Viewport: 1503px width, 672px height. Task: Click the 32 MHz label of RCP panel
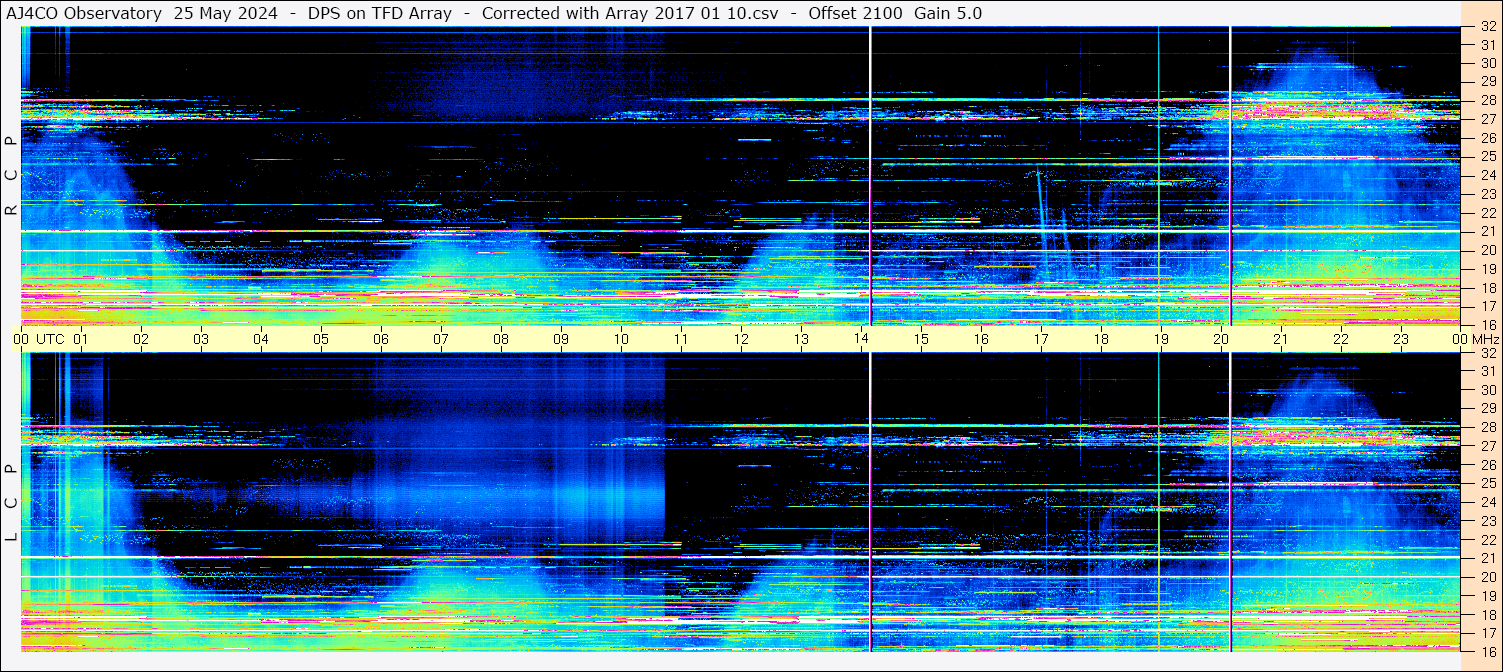1486,27
